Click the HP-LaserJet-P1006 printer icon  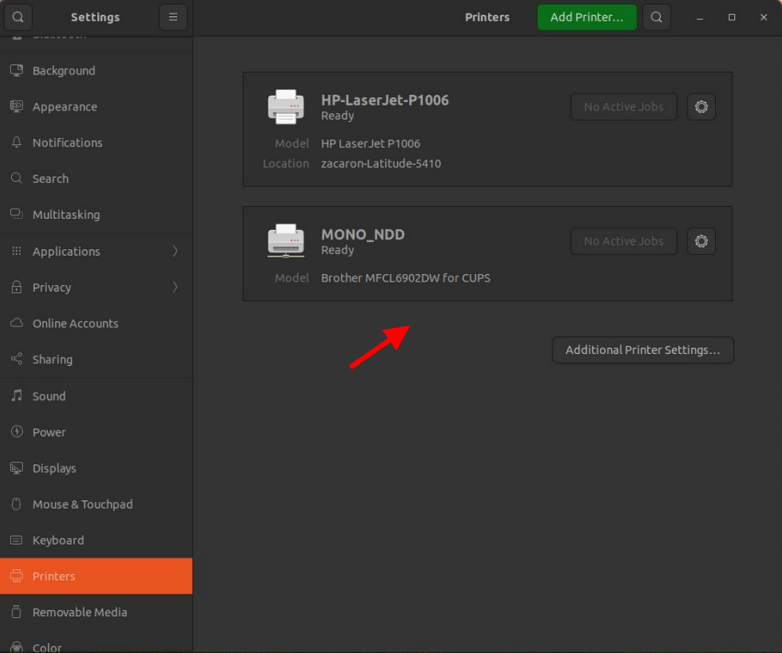click(x=285, y=107)
